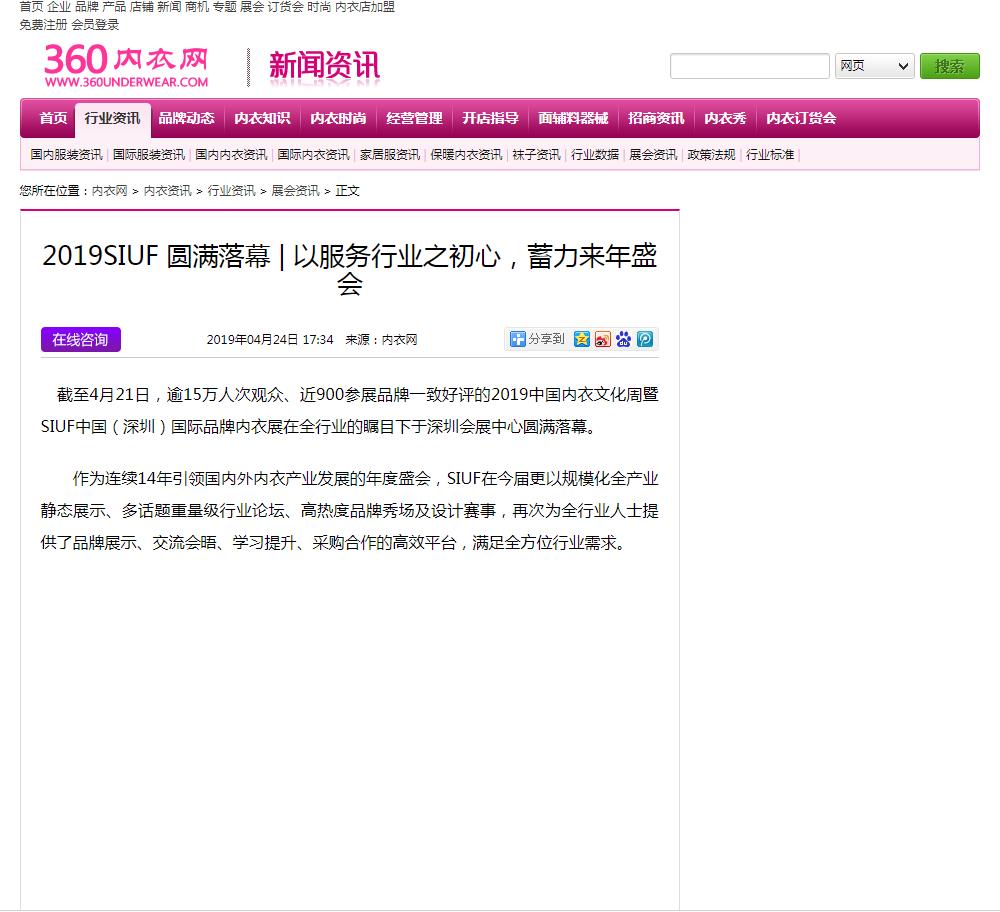Click the 360内衣网 site logo
The image size is (1000, 912).
coord(126,66)
